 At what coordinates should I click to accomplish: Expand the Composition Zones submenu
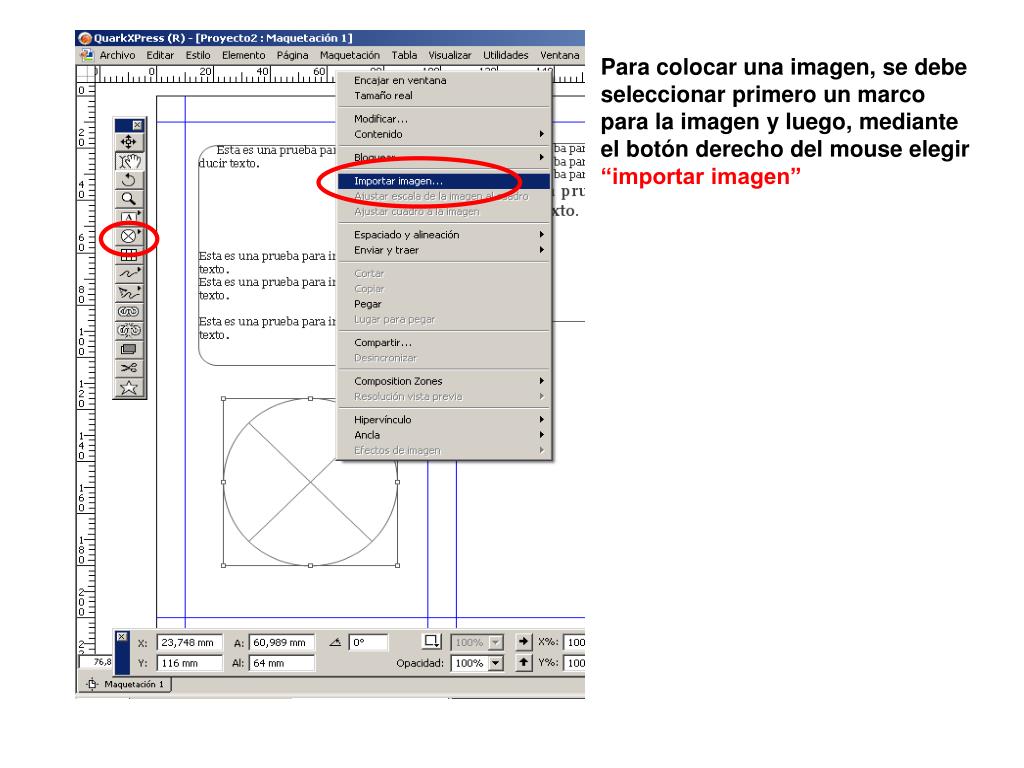pos(541,381)
